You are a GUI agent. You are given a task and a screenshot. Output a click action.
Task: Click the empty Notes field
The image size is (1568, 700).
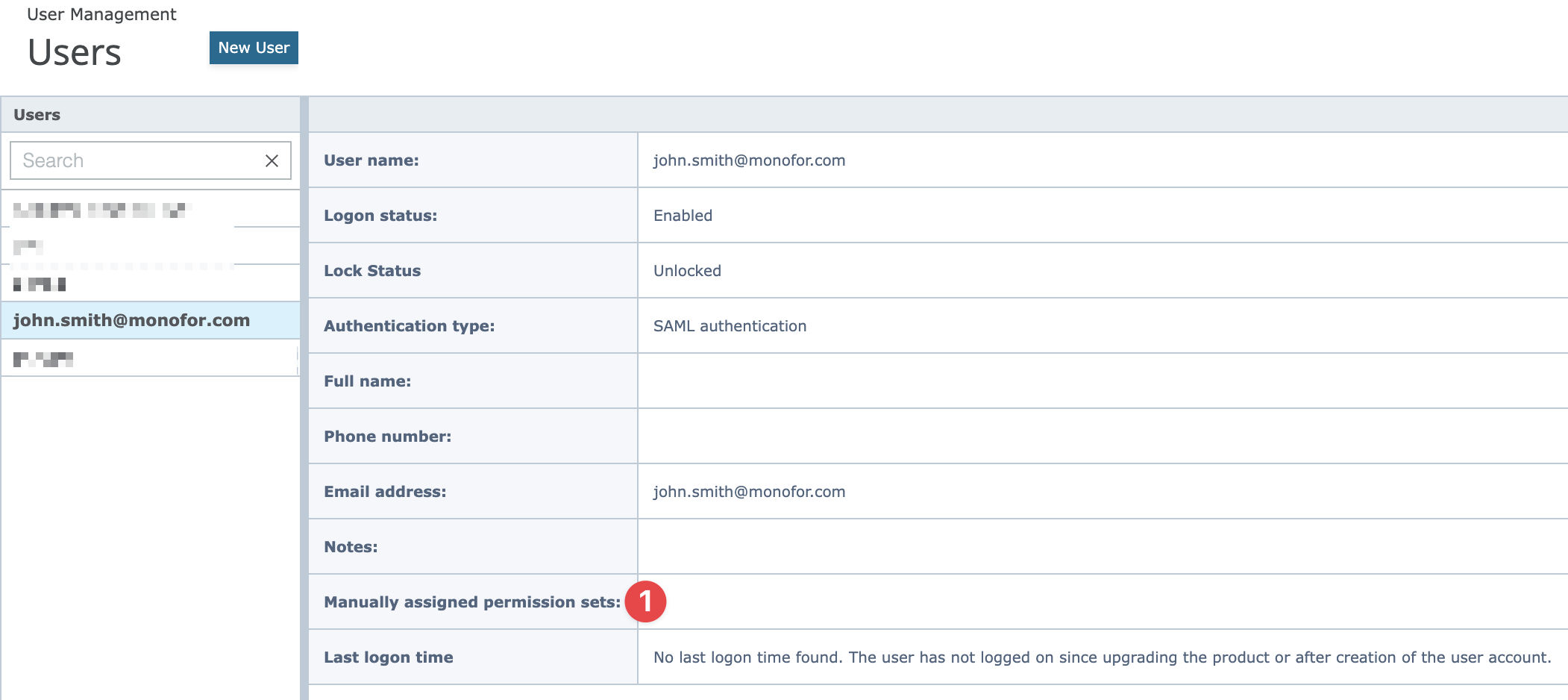pos(821,546)
